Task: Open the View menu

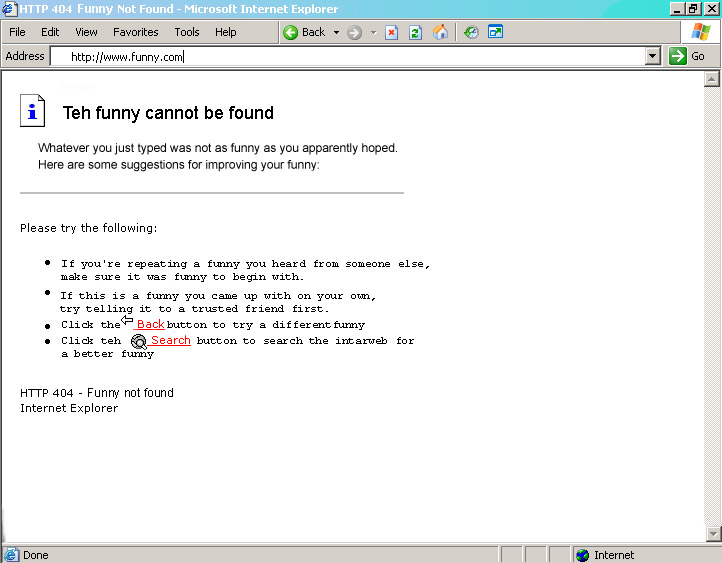Action: coord(87,32)
